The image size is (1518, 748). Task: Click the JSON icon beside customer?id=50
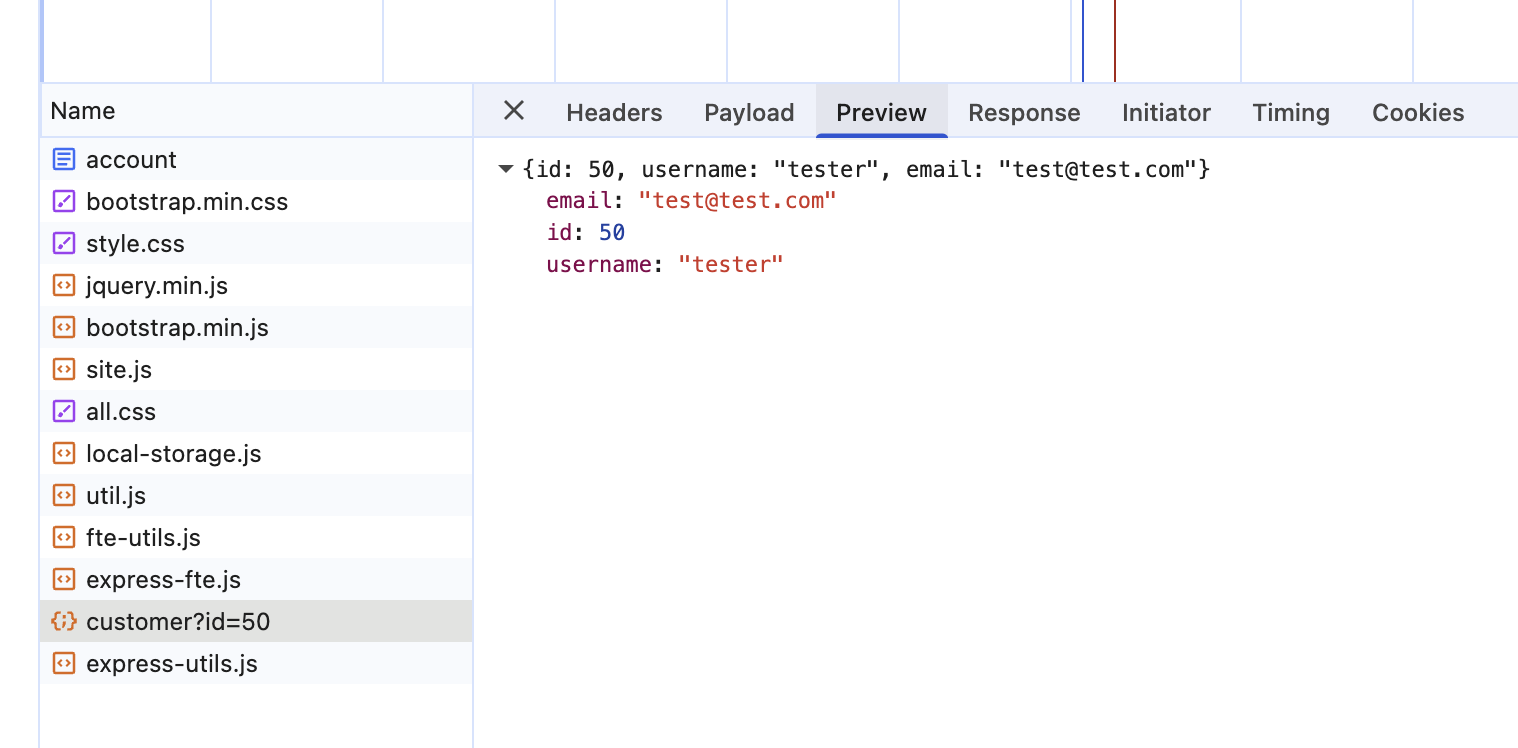[x=63, y=621]
